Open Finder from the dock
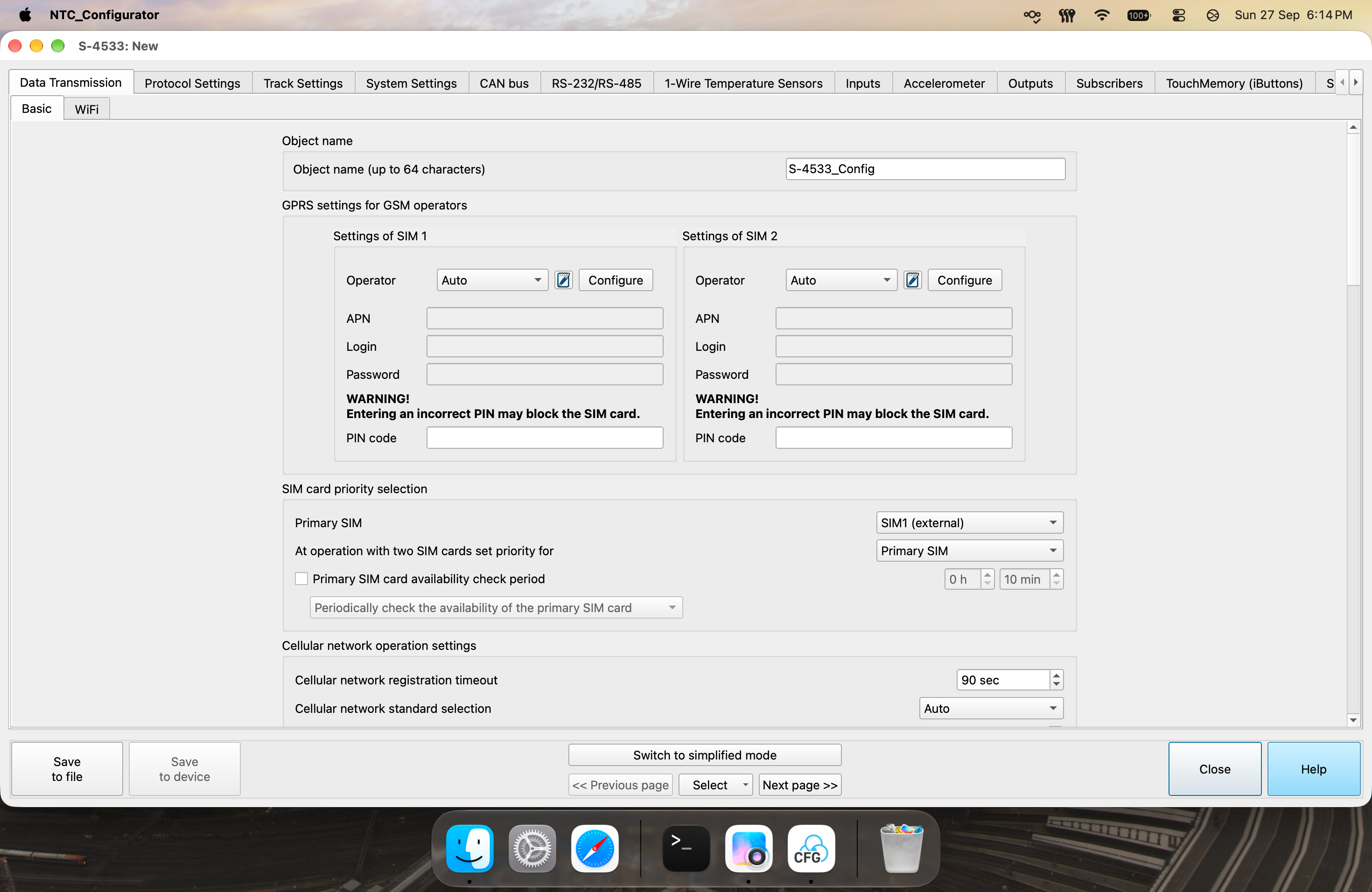Viewport: 1372px width, 892px height. pos(469,848)
